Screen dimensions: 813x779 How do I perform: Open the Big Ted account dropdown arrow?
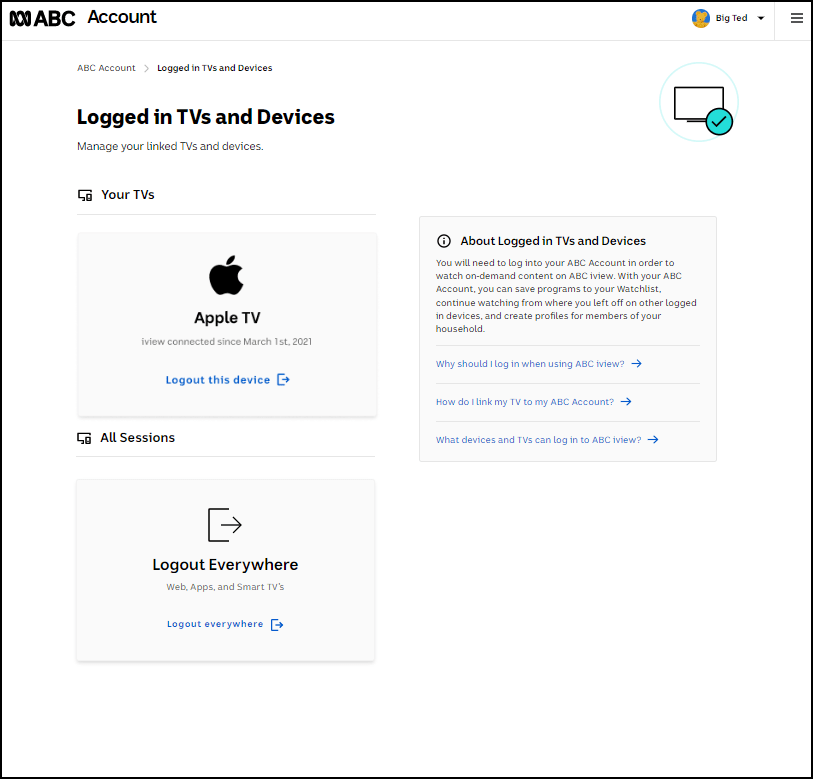click(761, 17)
